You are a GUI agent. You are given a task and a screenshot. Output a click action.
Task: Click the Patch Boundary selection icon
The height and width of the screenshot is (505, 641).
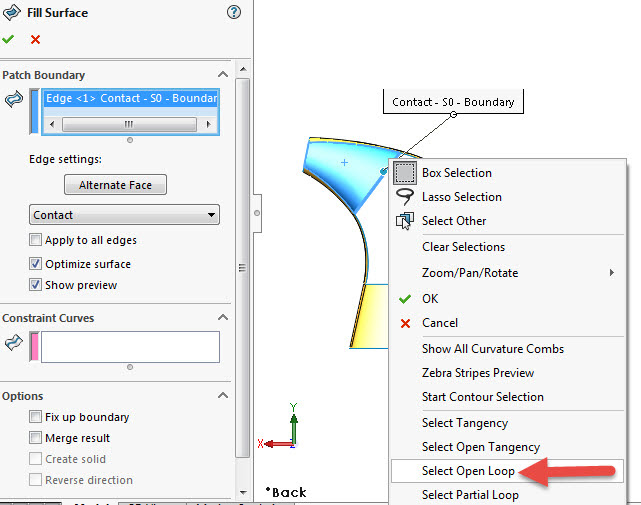(x=14, y=99)
